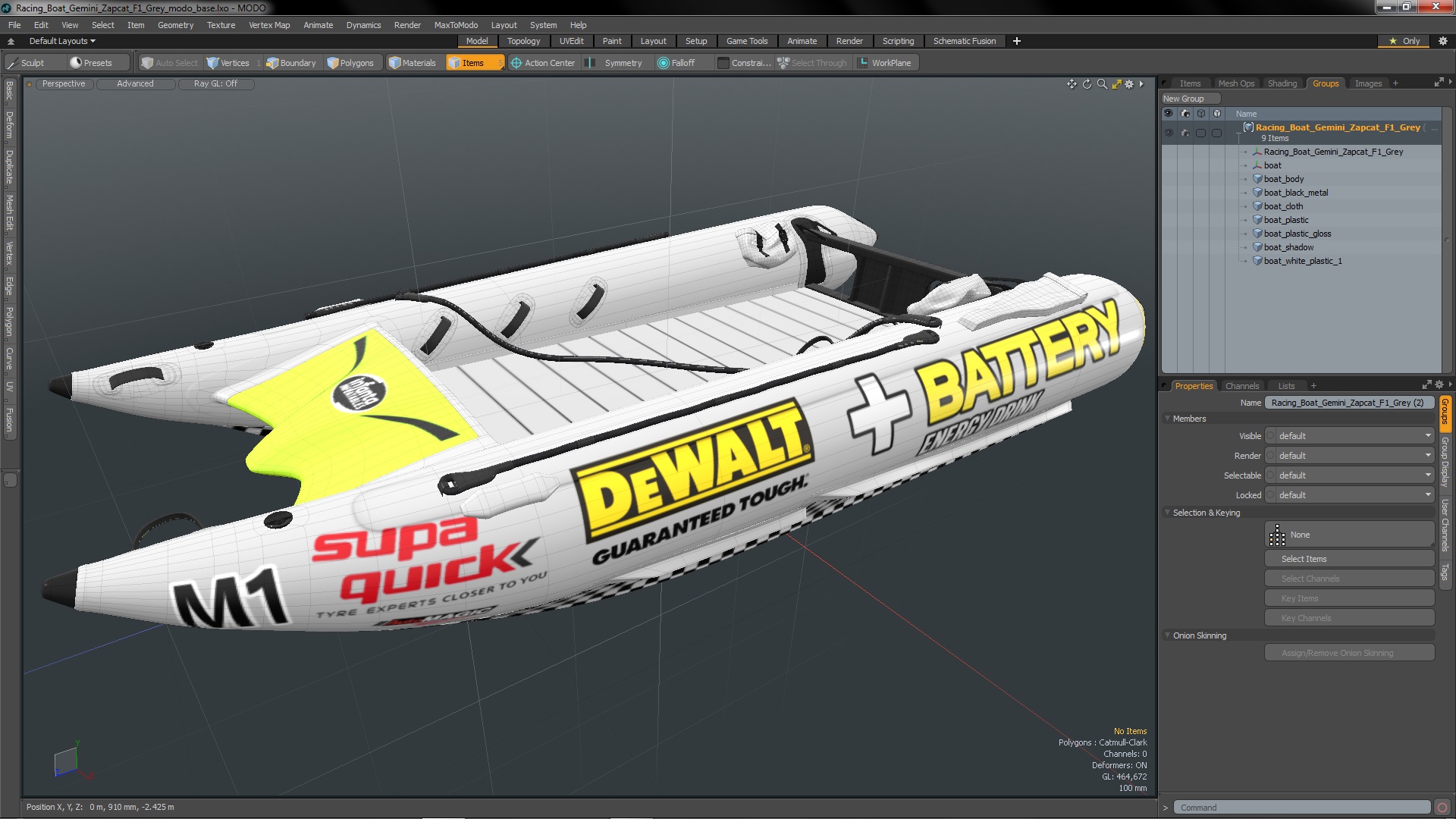Viewport: 1456px width, 819px height.
Task: Open the Default Layouts dropdown
Action: tap(62, 41)
